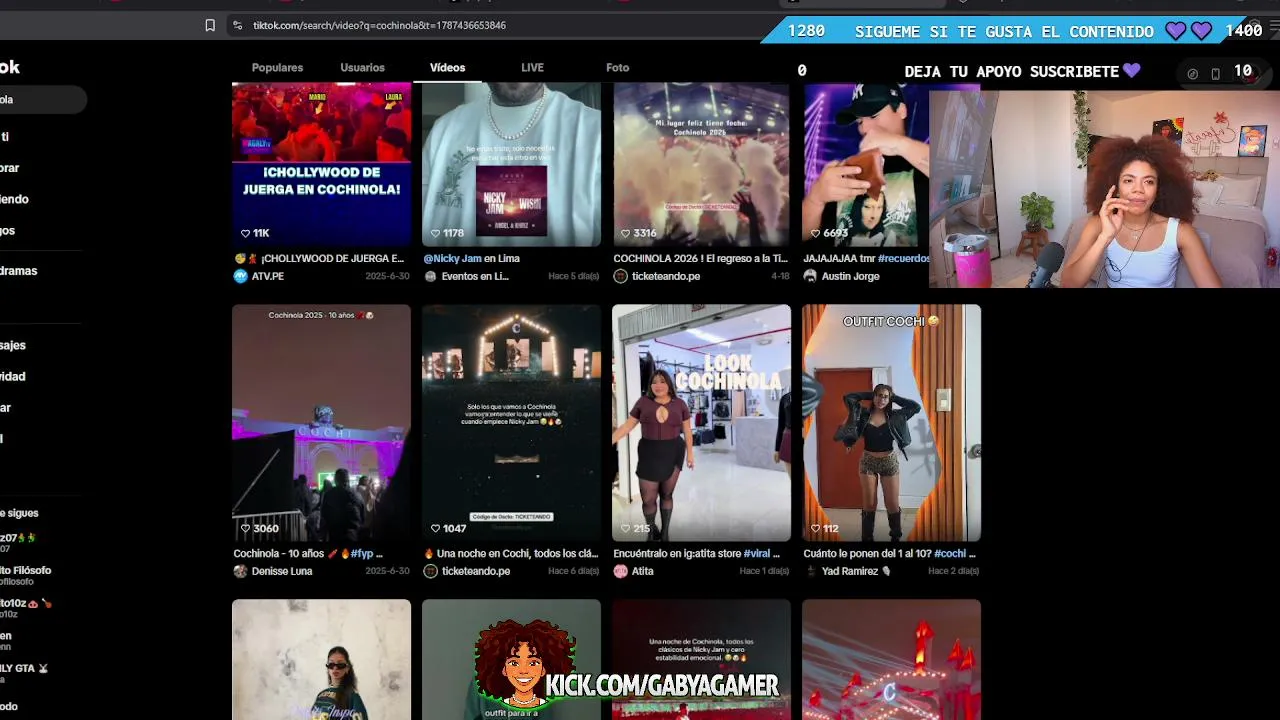Open the LIVE search tab

point(532,68)
